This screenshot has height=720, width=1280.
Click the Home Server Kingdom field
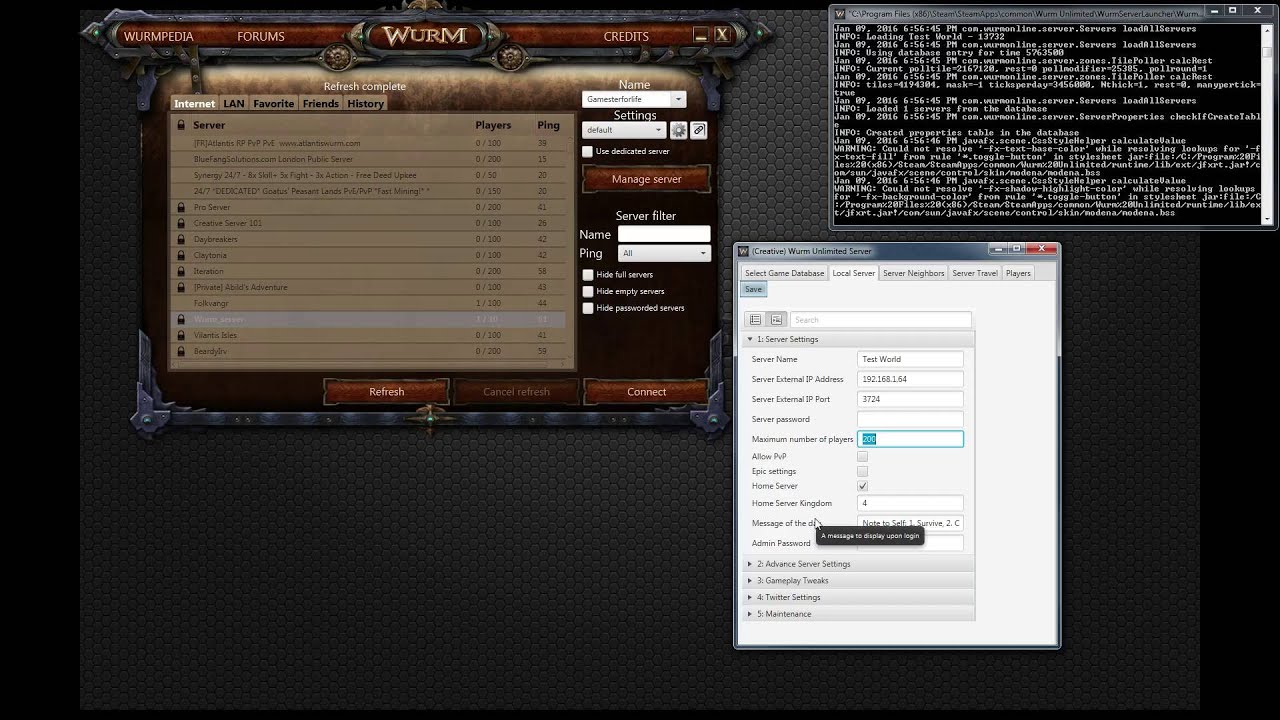[910, 503]
